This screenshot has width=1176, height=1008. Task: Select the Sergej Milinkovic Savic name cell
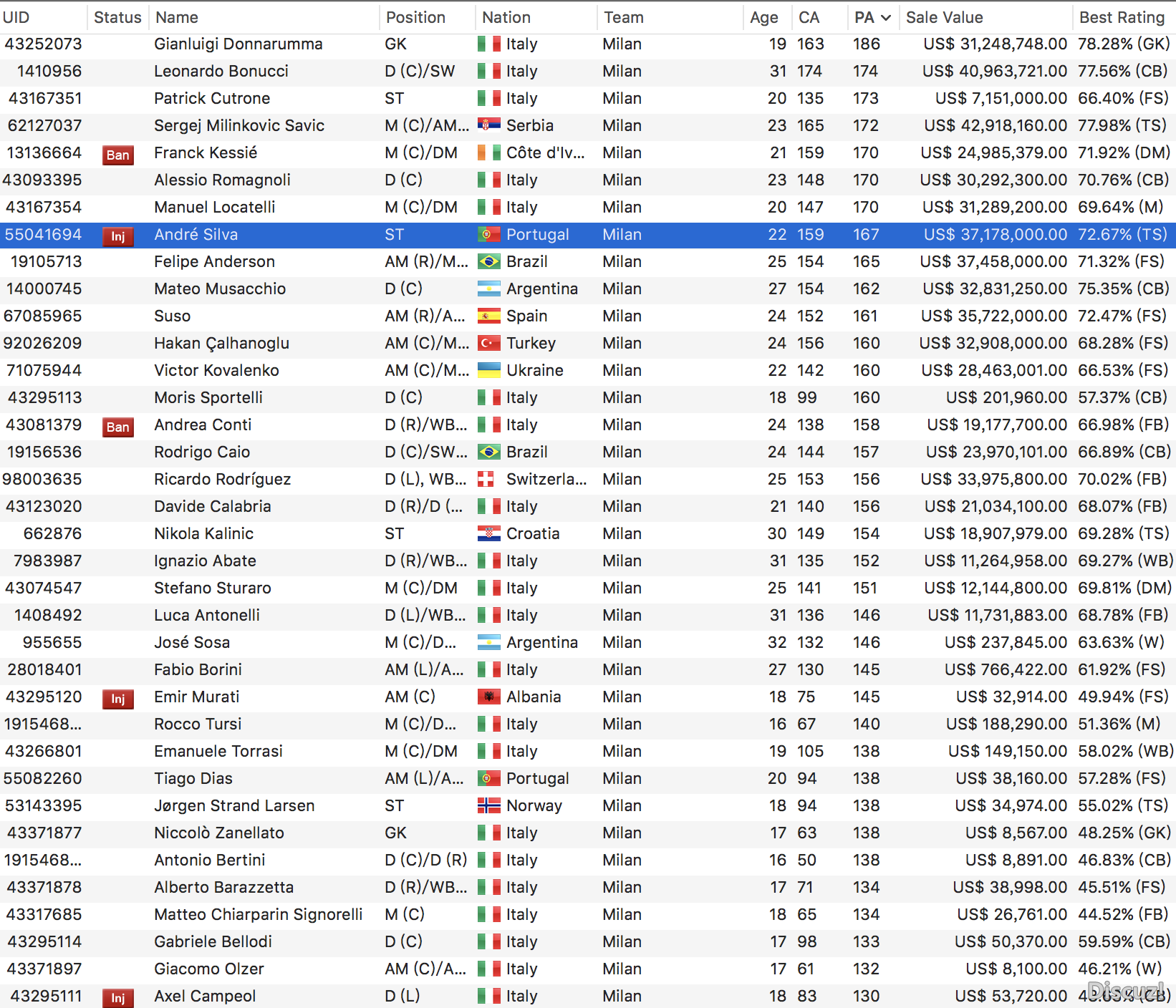tap(239, 125)
